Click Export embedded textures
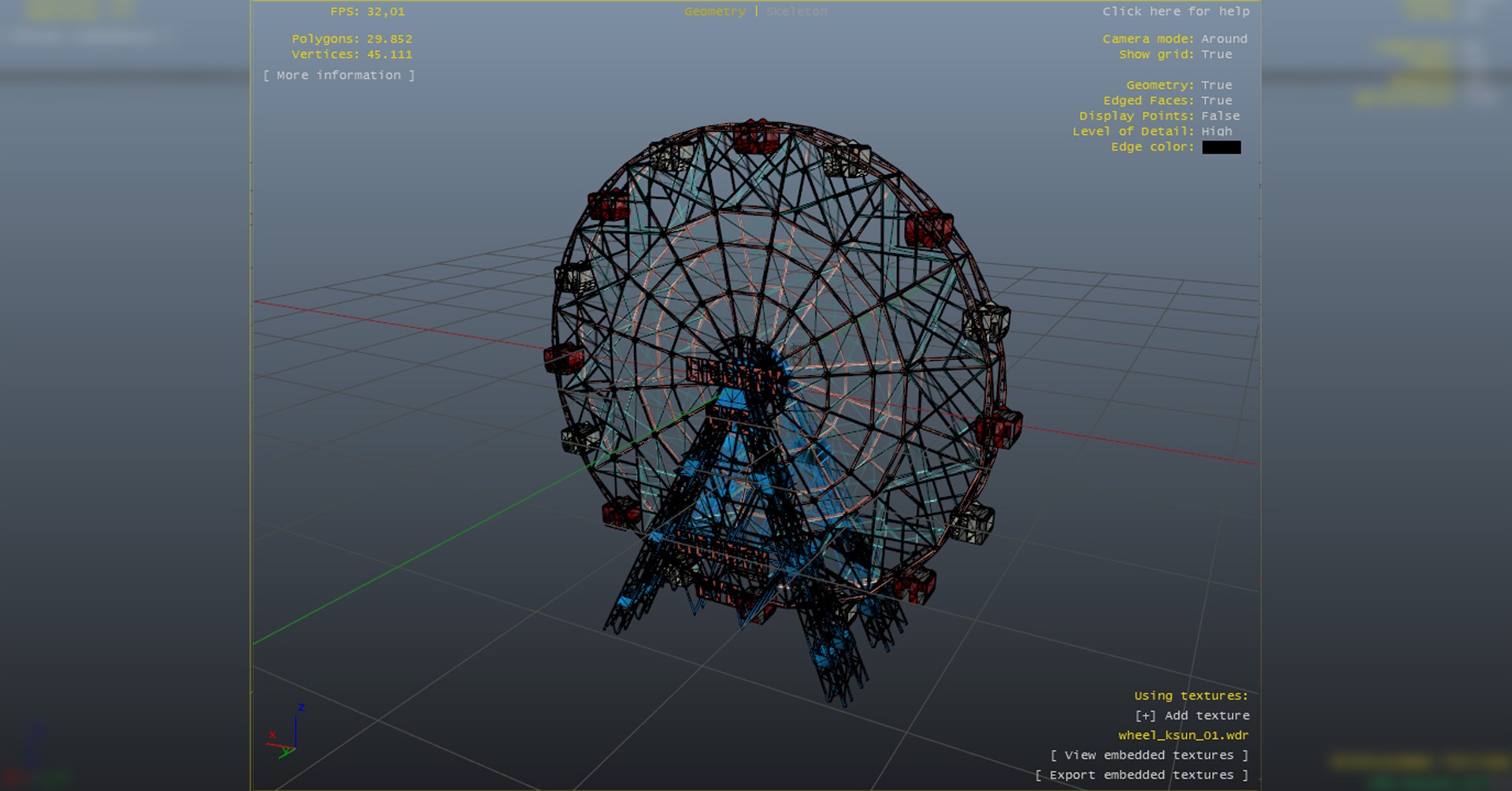1512x791 pixels. point(1141,775)
